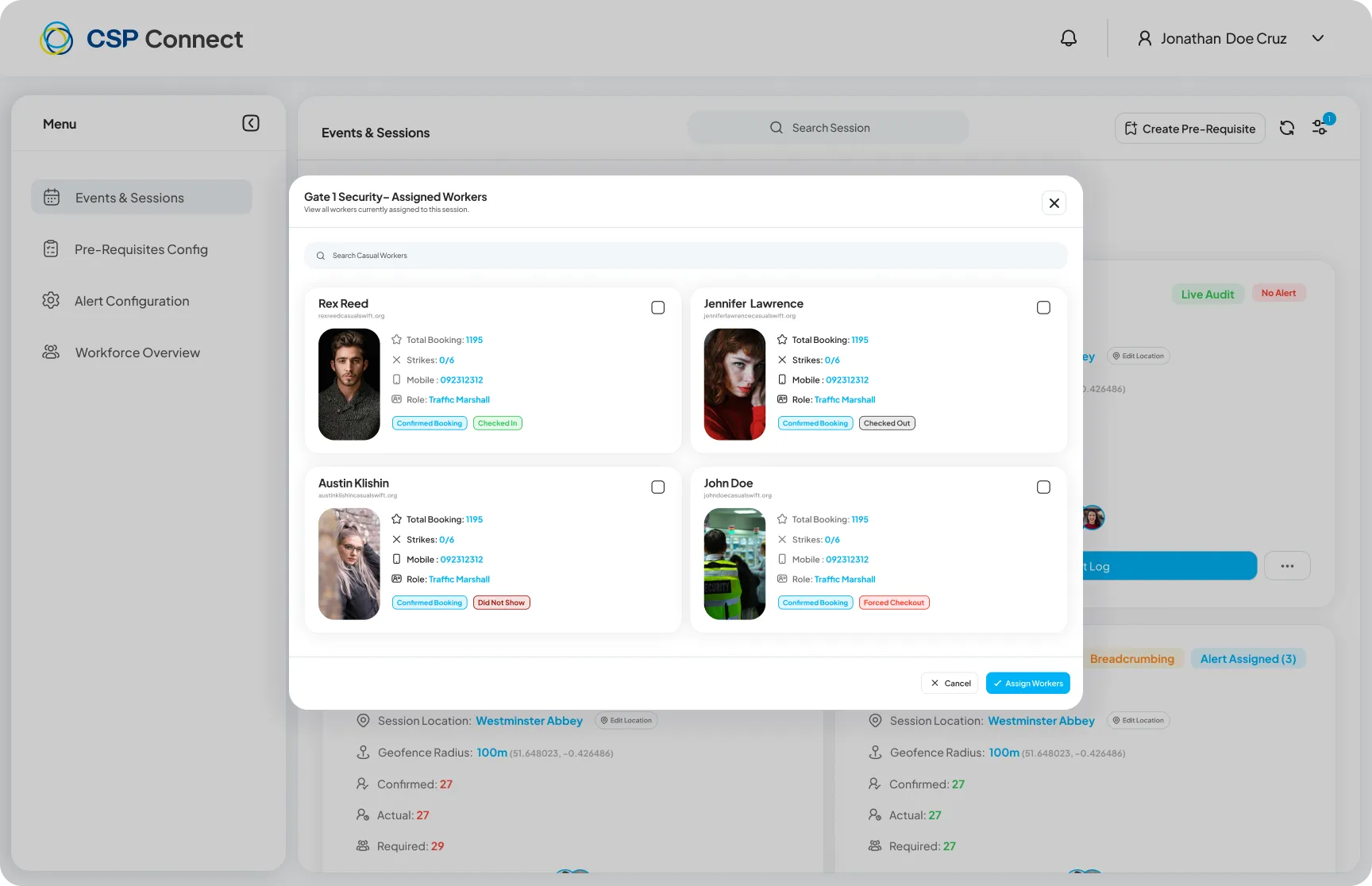Click Rex Reed's mobile phone icon

[396, 379]
